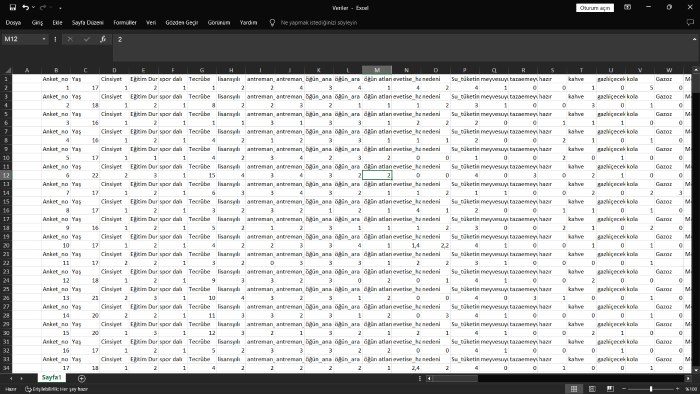Viewport: 700px width, 394px height.
Task: Switch to Page Layout view icon
Action: [592, 389]
